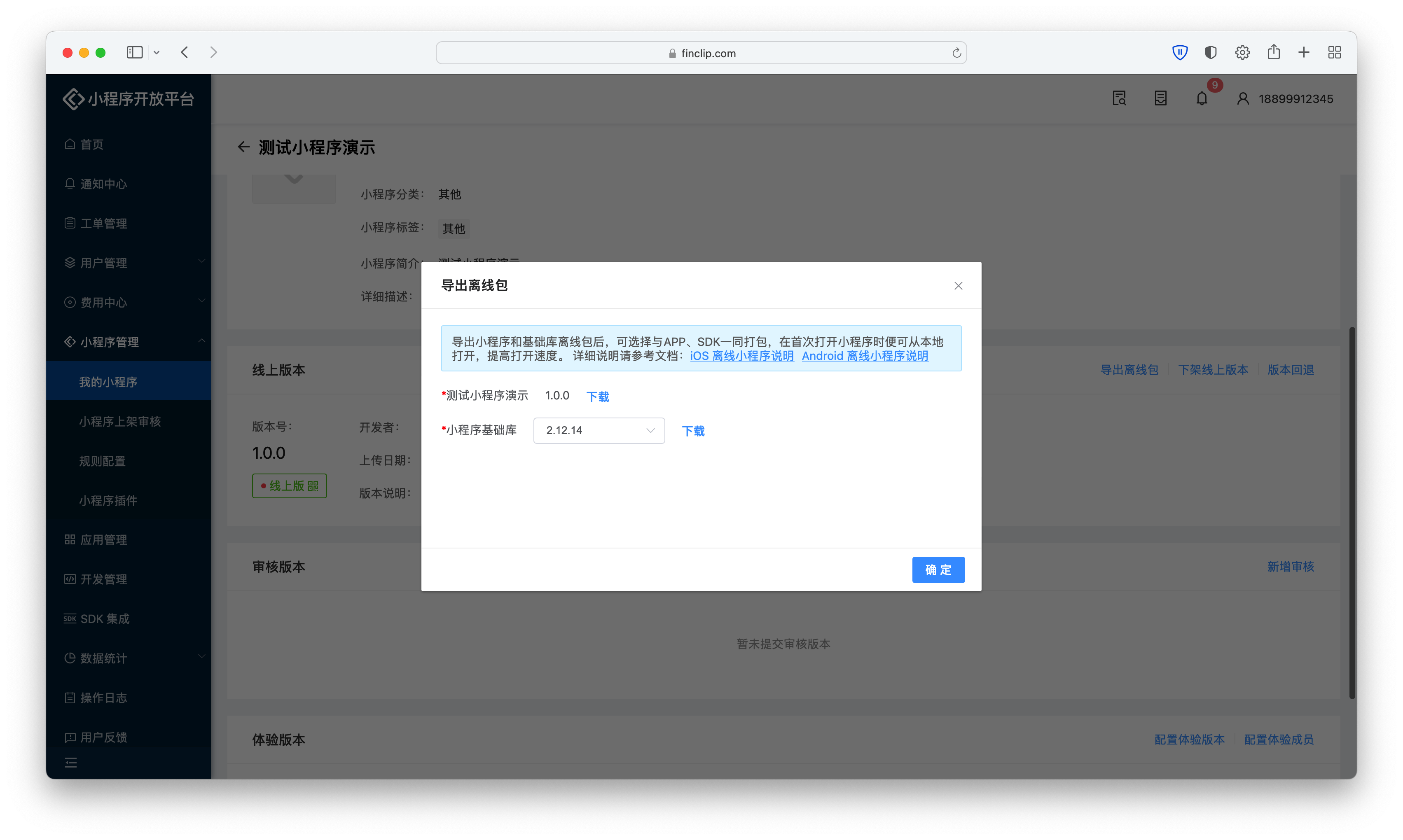This screenshot has height=840, width=1403.
Task: Click 新增审核 link
Action: point(1290,567)
